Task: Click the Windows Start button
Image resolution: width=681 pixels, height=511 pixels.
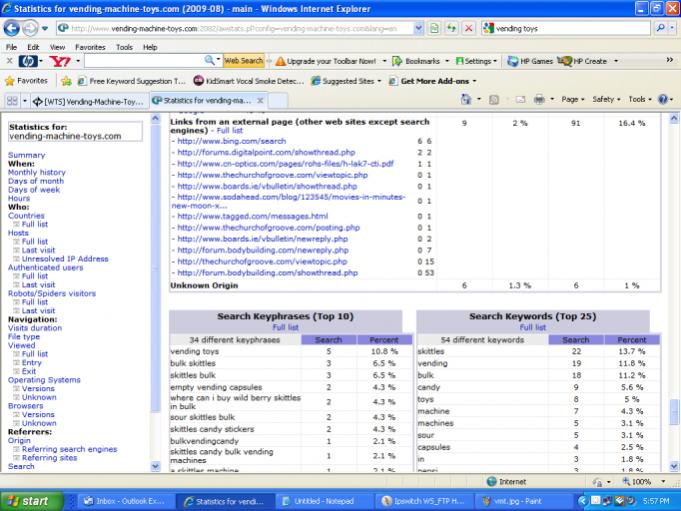Action: pyautogui.click(x=27, y=500)
